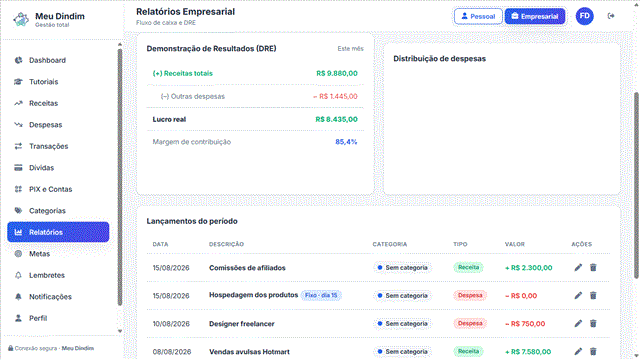Click the VALOR column header
The width and height of the screenshot is (640, 360).
tap(515, 244)
